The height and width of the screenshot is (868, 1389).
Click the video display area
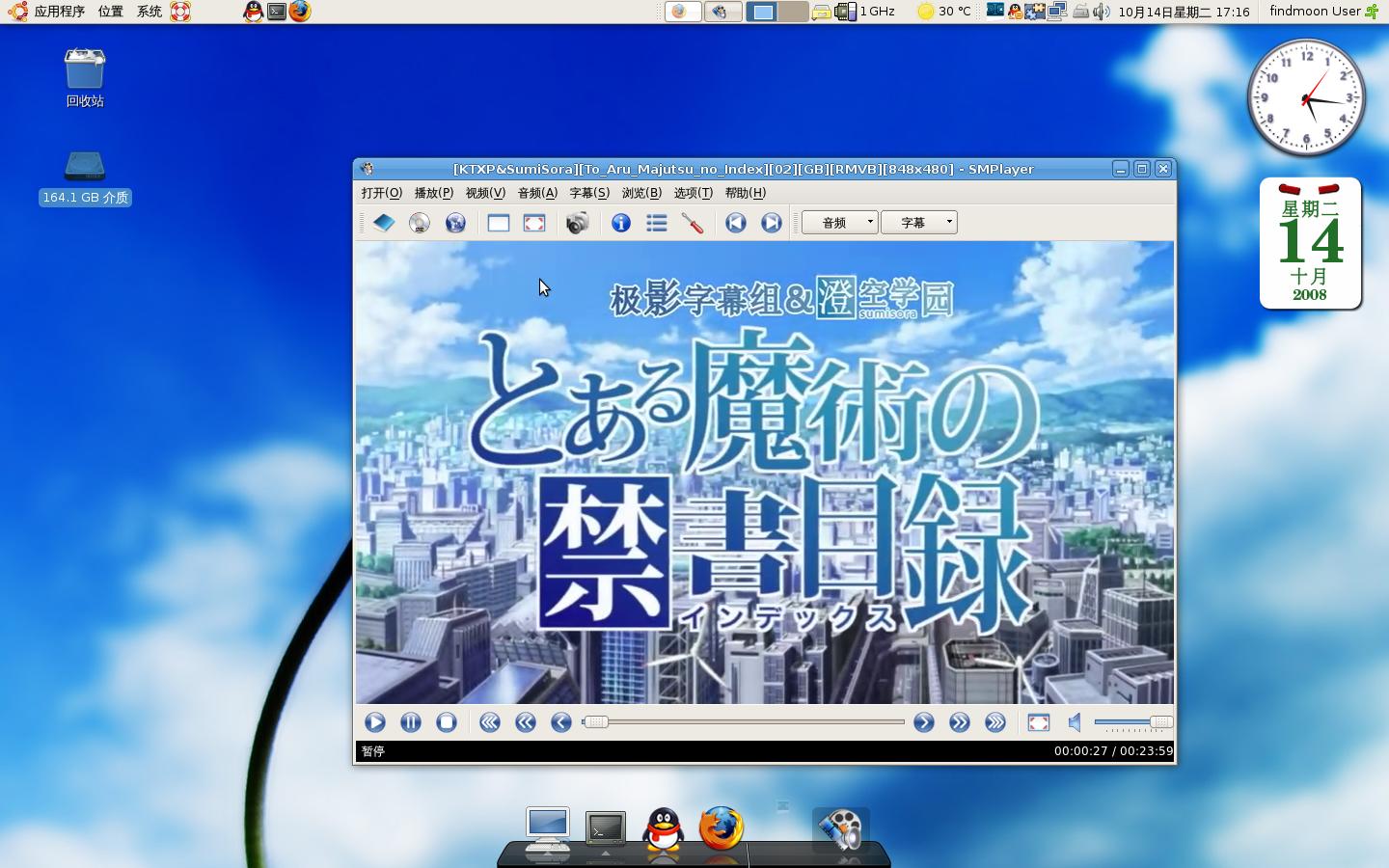click(x=765, y=473)
